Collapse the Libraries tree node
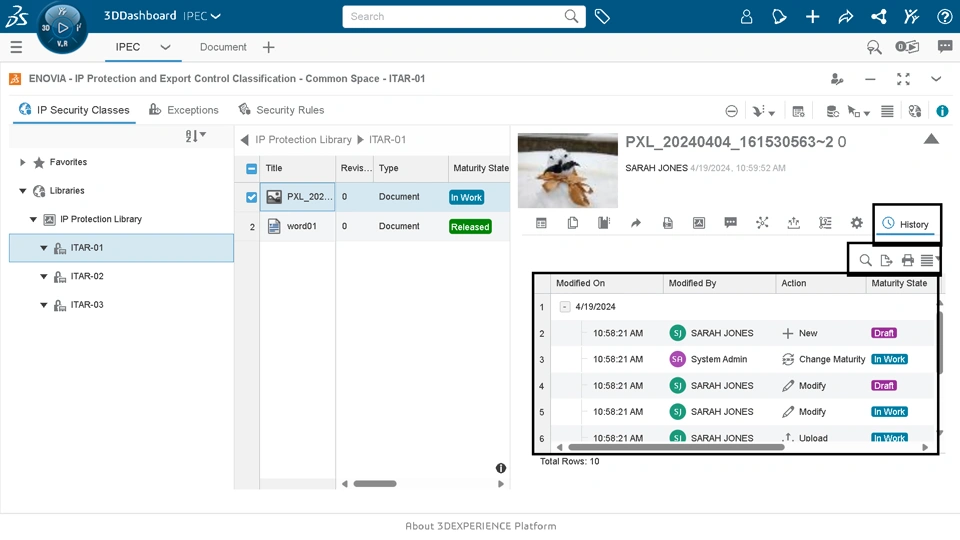The width and height of the screenshot is (960, 540). point(23,191)
